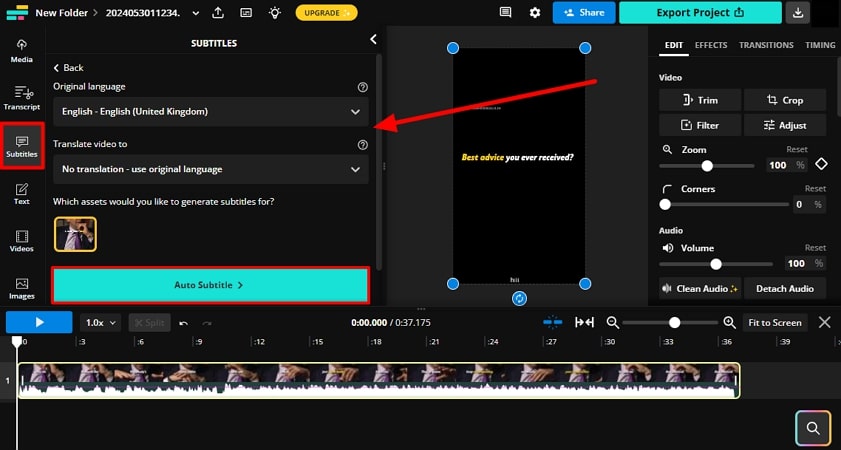Click the Trim button
The width and height of the screenshot is (841, 450).
700,100
